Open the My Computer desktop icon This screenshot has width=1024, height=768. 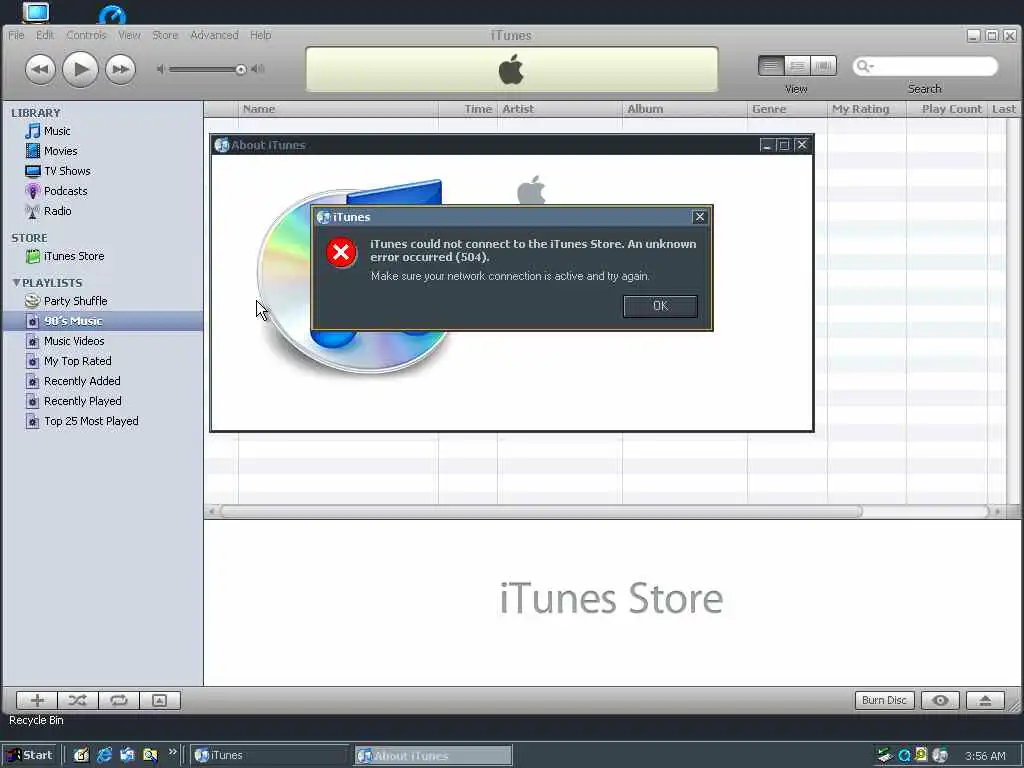pyautogui.click(x=36, y=12)
